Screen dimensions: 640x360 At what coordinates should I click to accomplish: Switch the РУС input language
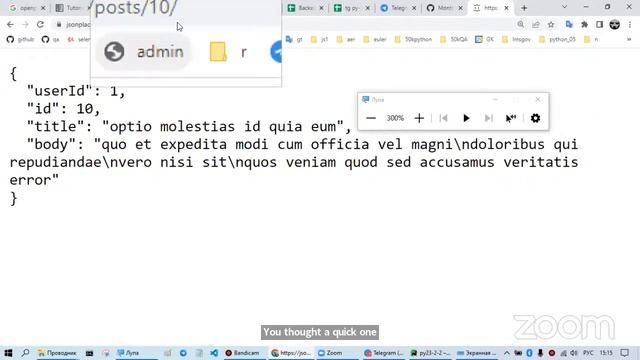click(588, 353)
